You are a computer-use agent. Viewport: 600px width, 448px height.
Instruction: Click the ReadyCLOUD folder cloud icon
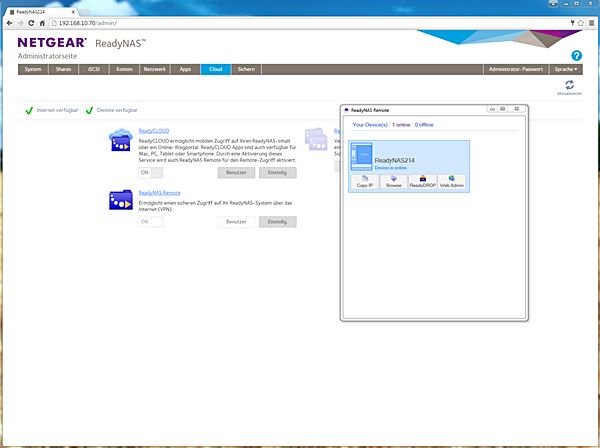click(121, 140)
